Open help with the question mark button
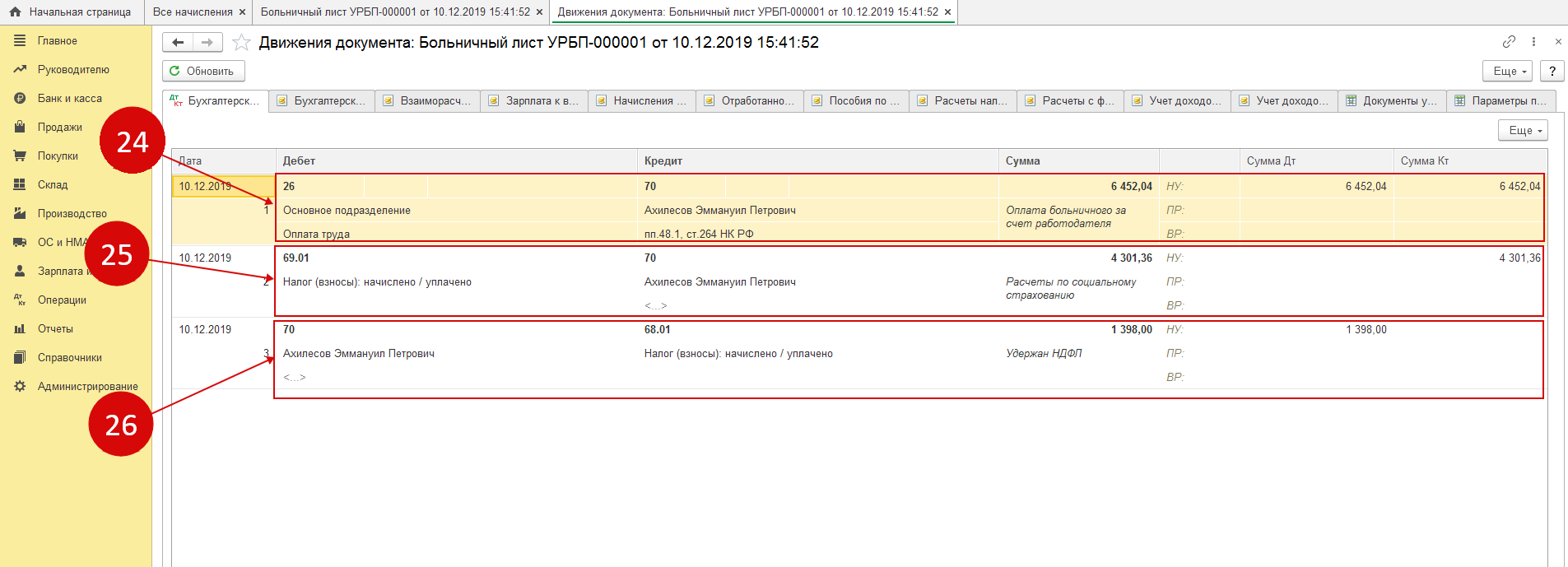The height and width of the screenshot is (567, 1568). click(x=1552, y=71)
